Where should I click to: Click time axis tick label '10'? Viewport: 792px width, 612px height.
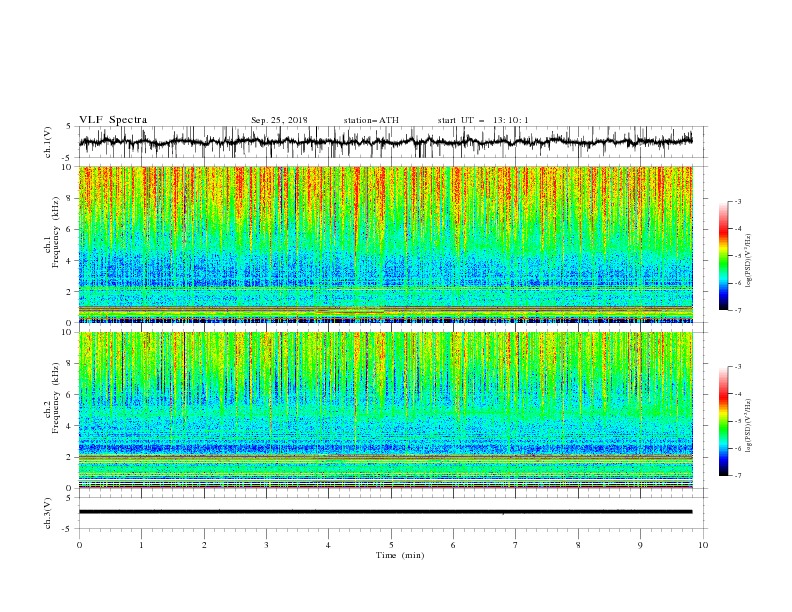coord(703,545)
